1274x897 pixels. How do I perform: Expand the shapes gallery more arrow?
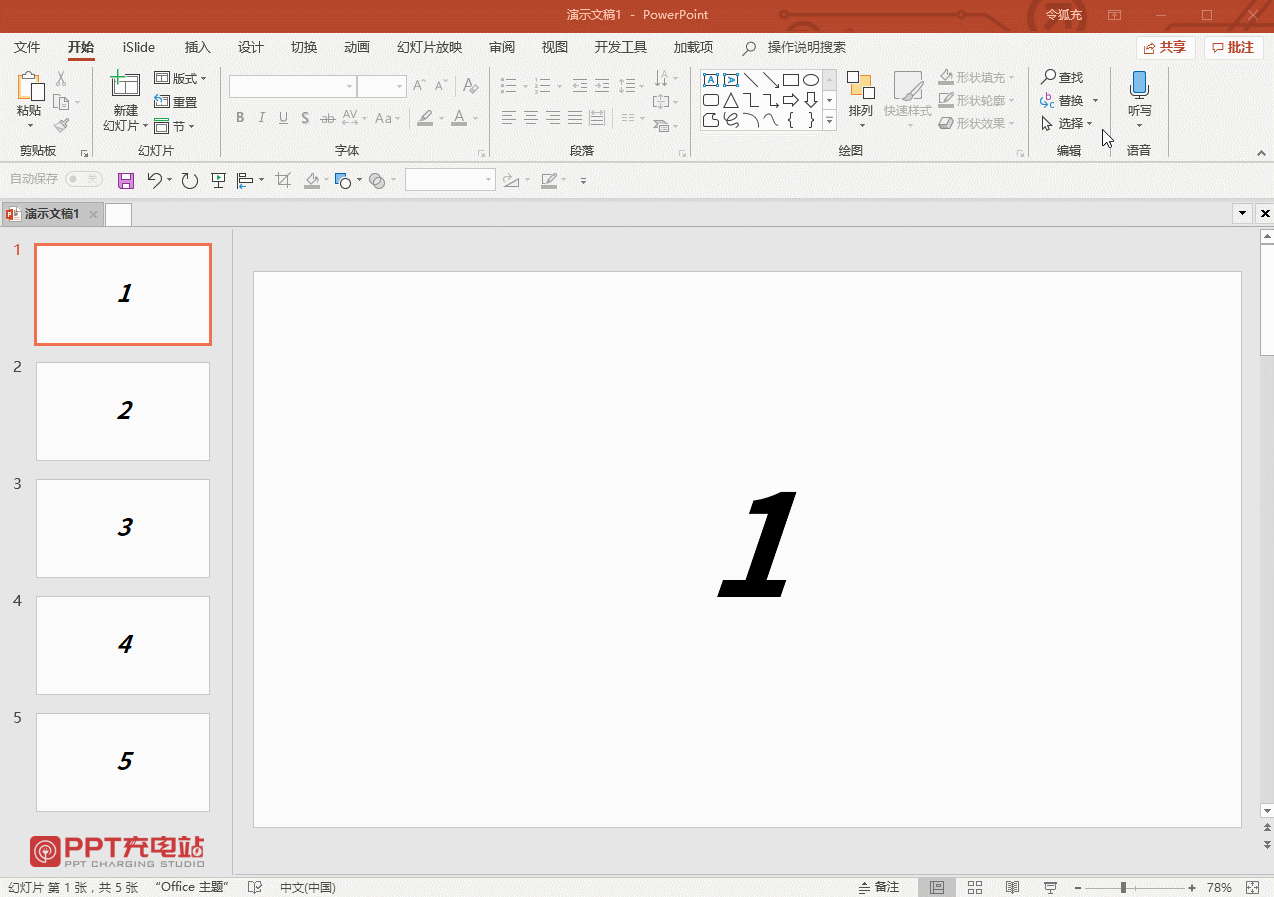click(829, 121)
